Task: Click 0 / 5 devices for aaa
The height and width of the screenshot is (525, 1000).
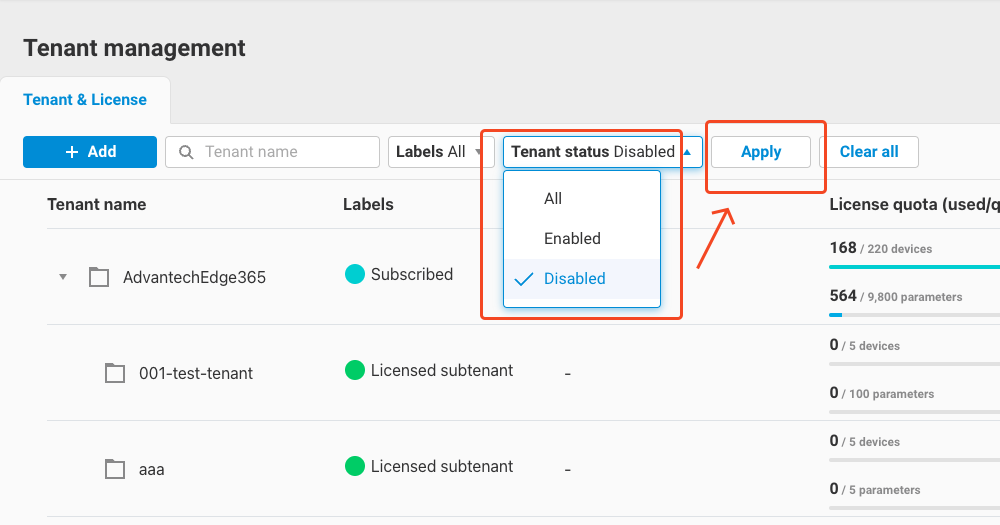Action: (865, 441)
